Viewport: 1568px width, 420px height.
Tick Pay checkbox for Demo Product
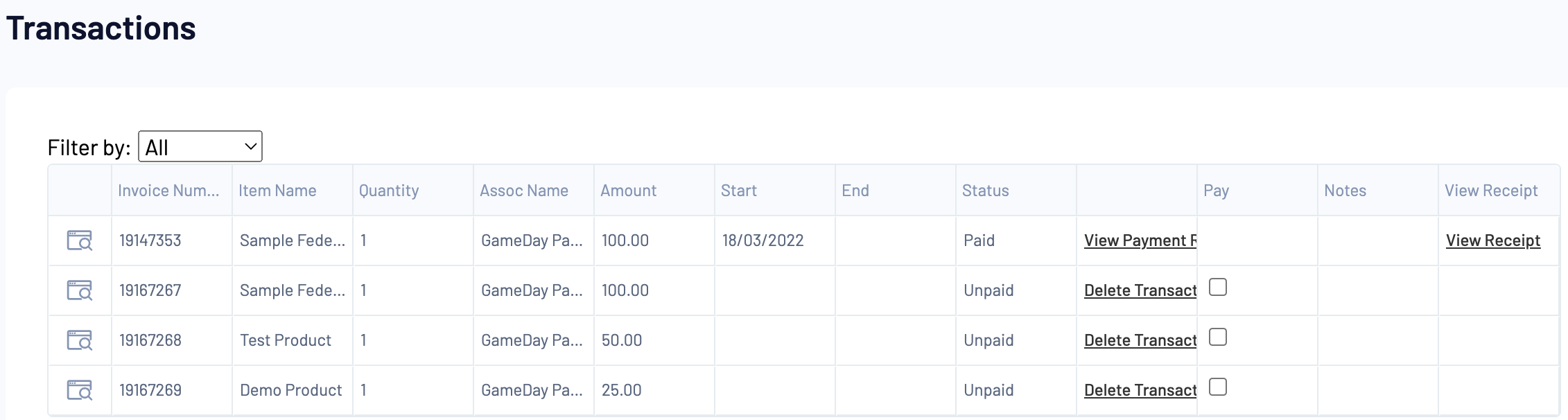pos(1218,387)
